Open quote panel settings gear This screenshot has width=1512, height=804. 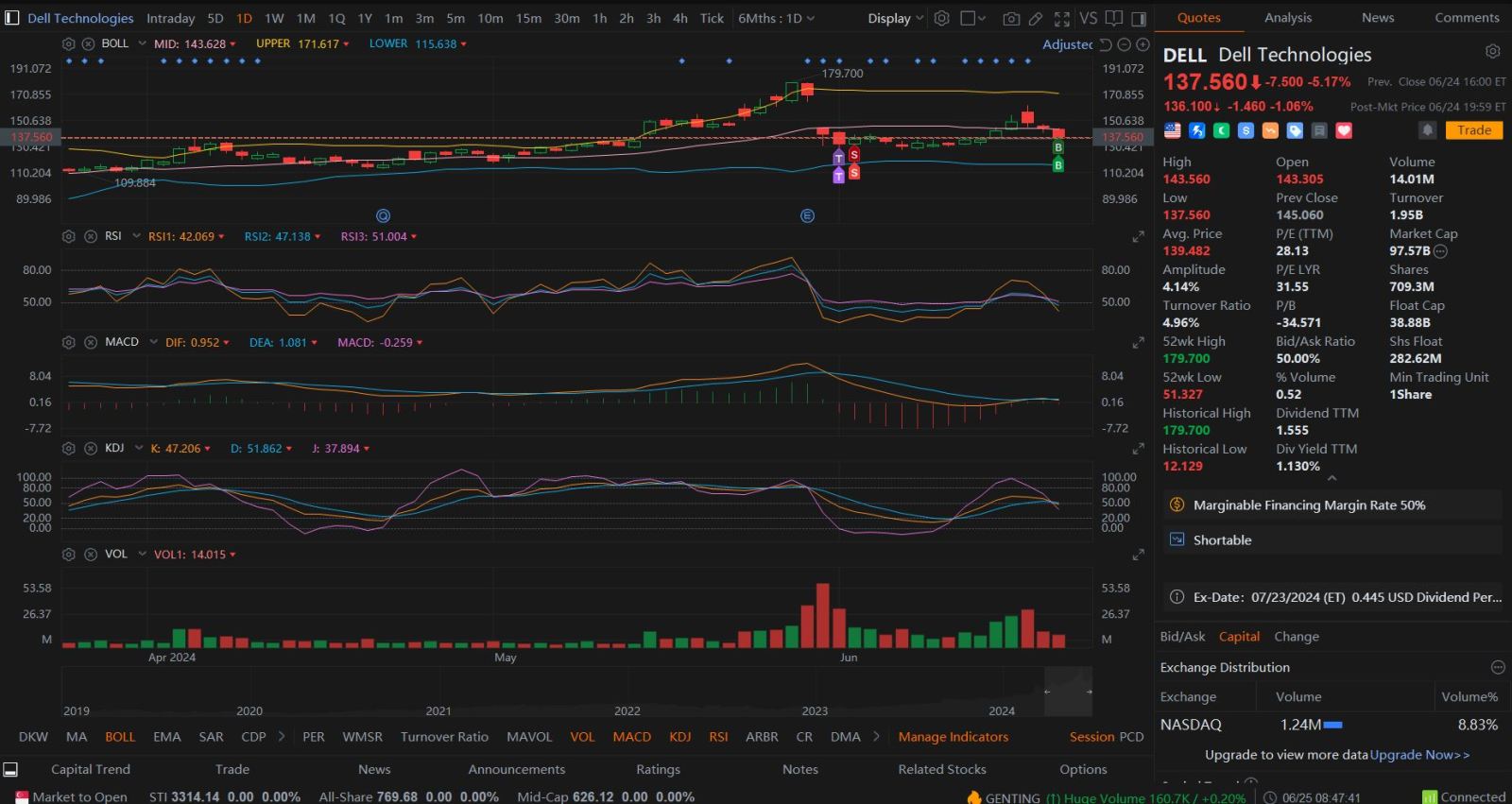click(1493, 51)
